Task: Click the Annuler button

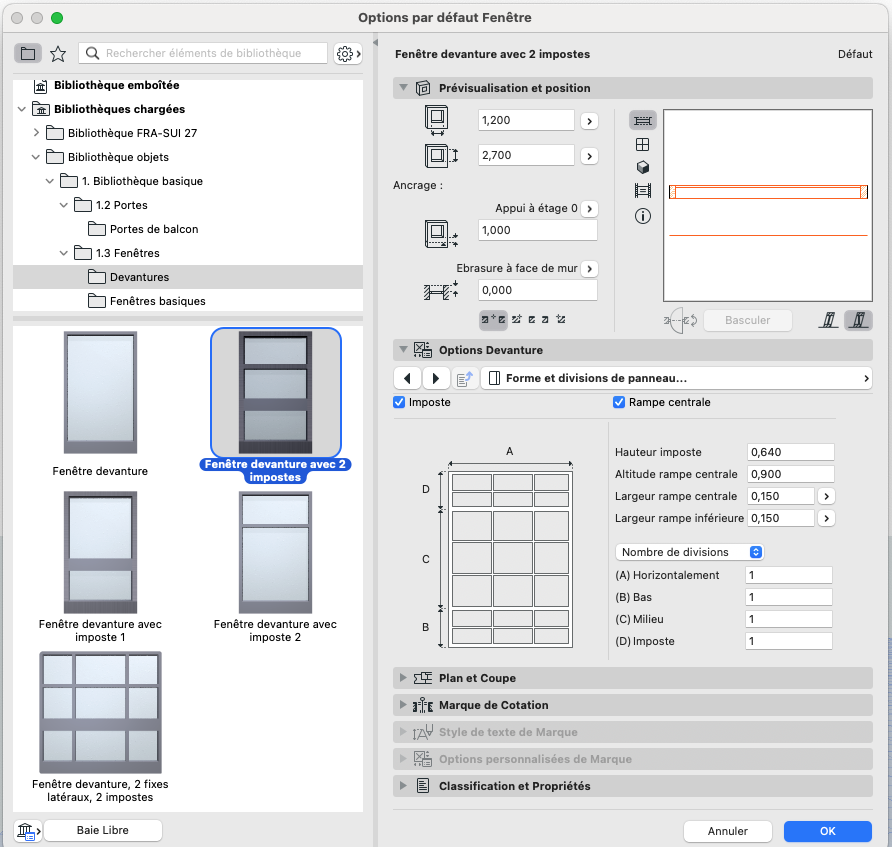Action: tap(728, 831)
